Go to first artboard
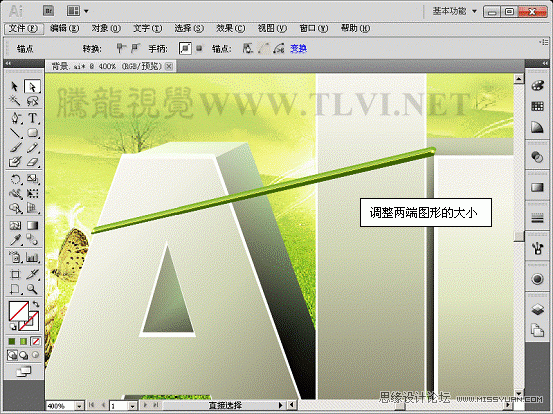This screenshot has width=553, height=414. 91,406
